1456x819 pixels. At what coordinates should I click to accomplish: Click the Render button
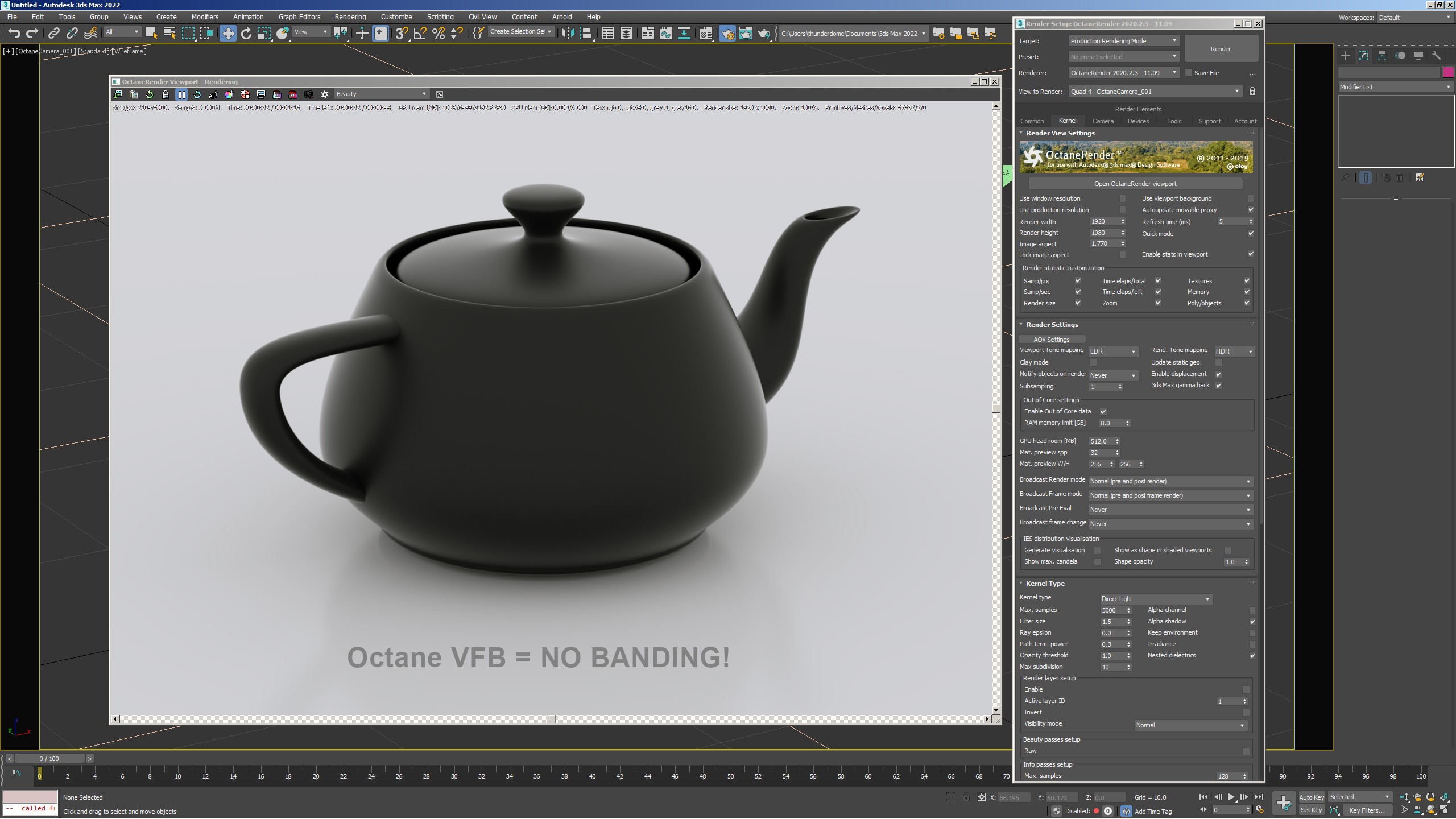[1221, 49]
